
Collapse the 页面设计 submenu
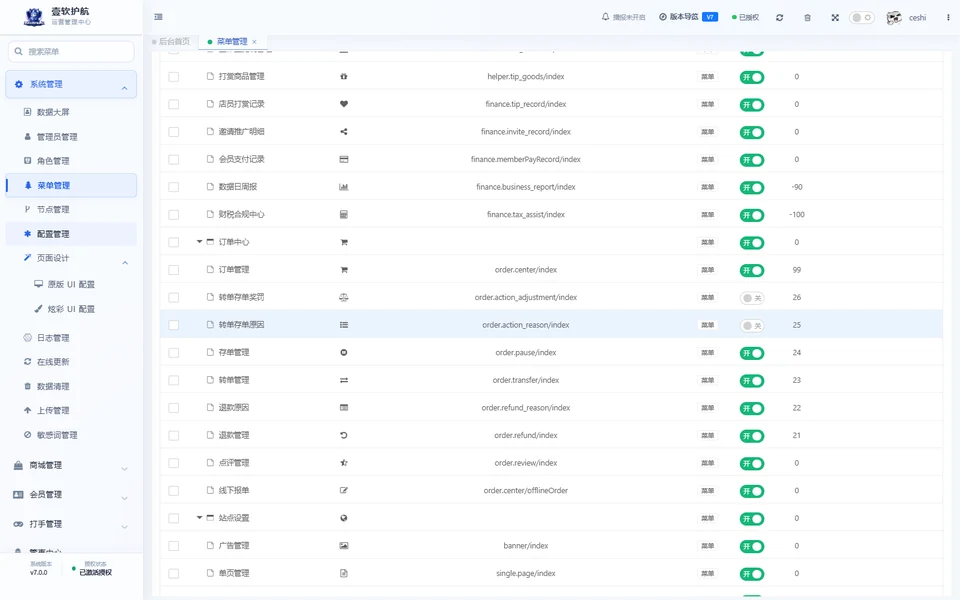71,258
